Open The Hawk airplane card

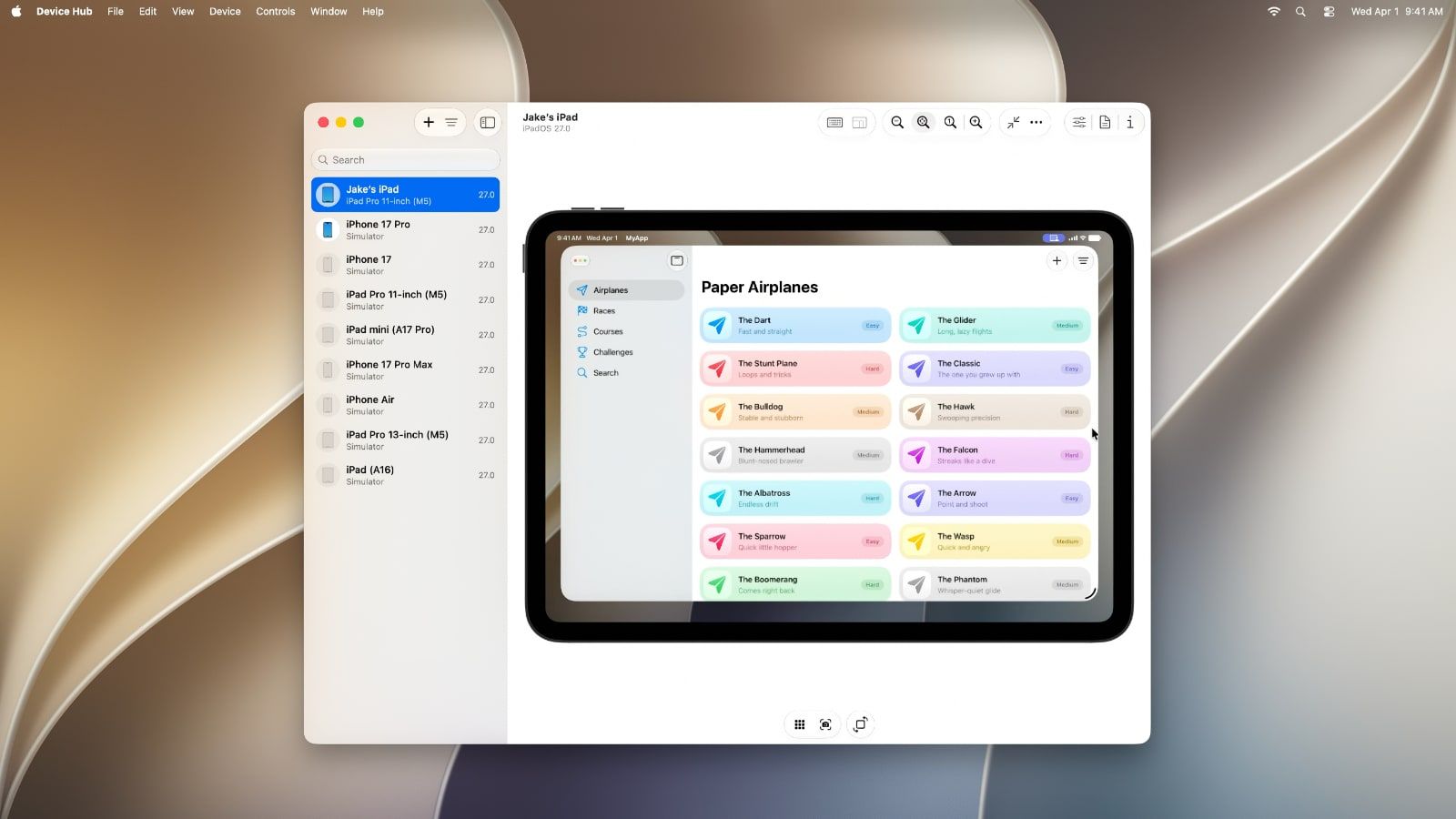point(995,412)
